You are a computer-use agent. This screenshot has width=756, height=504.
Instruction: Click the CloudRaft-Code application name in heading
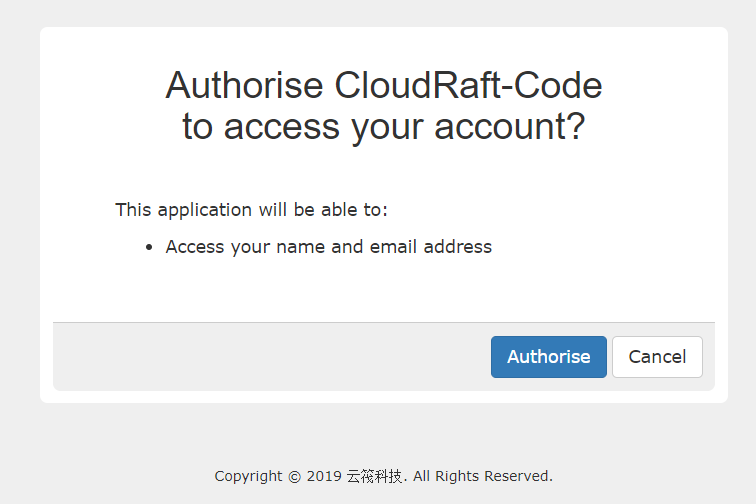pos(468,86)
